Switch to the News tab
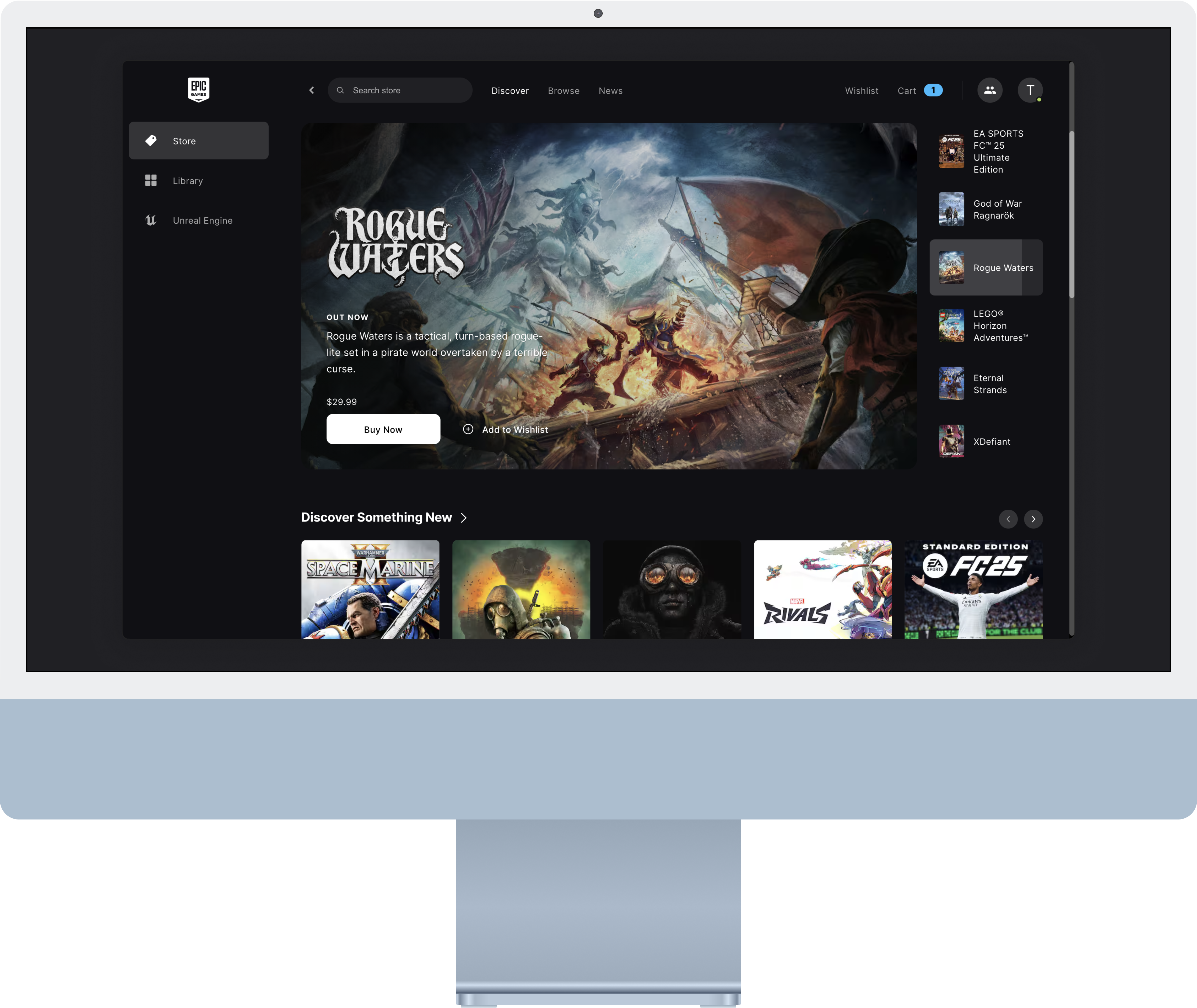Viewport: 1197px width, 1008px height. click(x=610, y=91)
